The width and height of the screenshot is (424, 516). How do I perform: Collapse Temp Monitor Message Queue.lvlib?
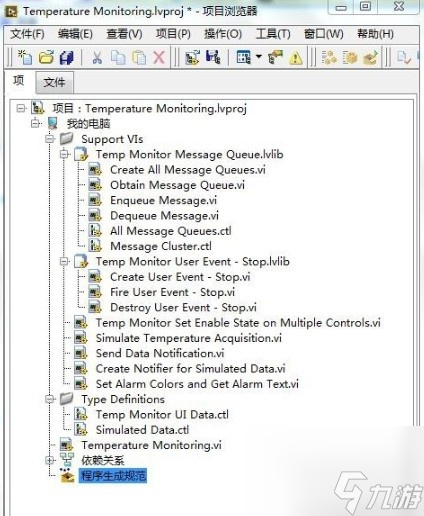64,154
